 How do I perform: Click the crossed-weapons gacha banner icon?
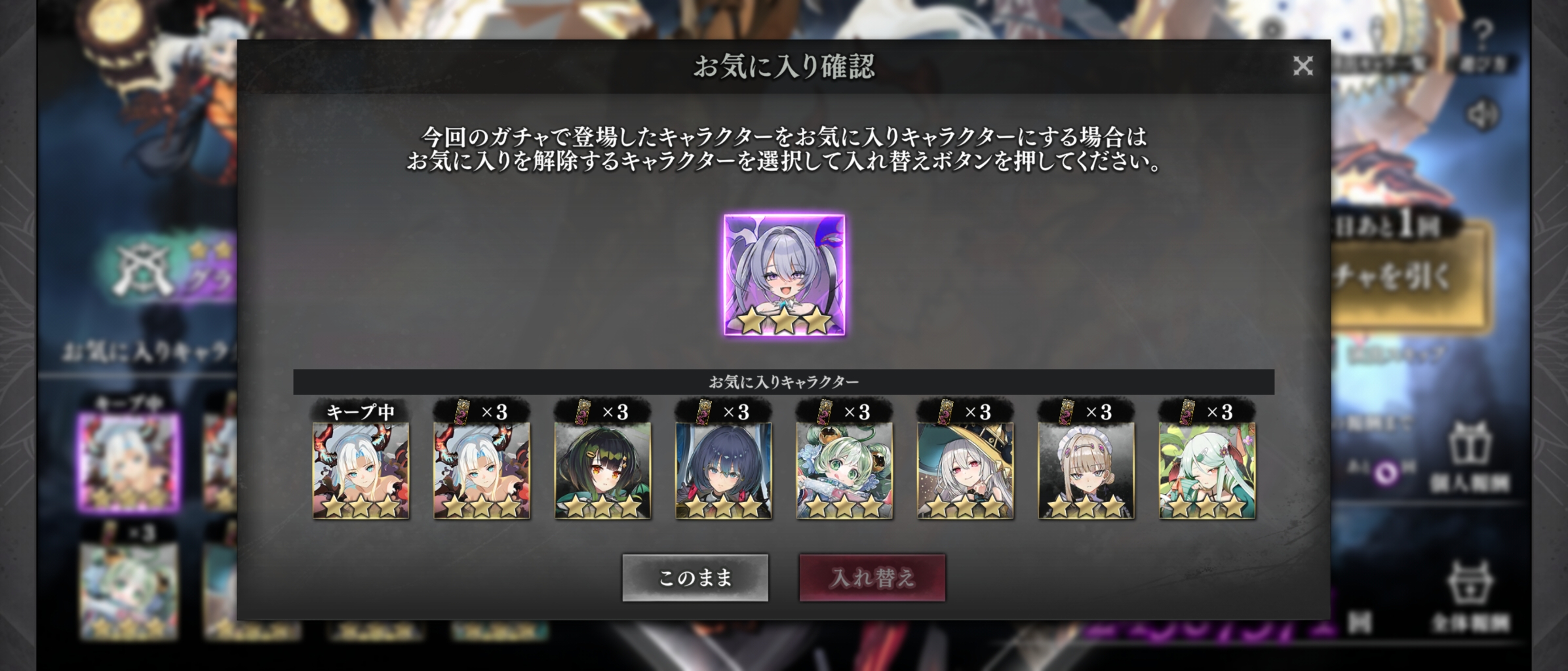144,270
